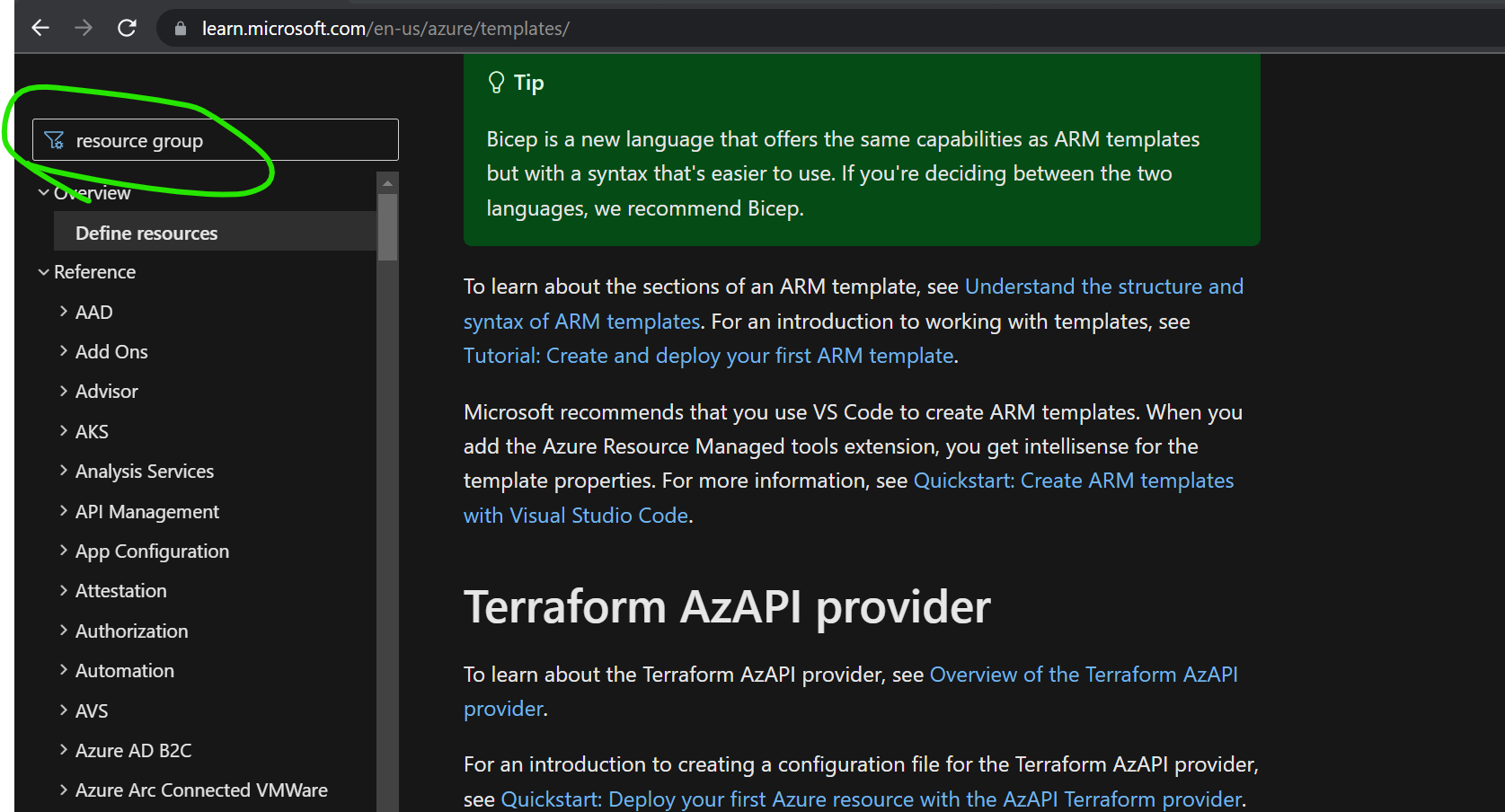Collapse the Overview section chevron
Screen dimensions: 1505x812
tap(43, 192)
